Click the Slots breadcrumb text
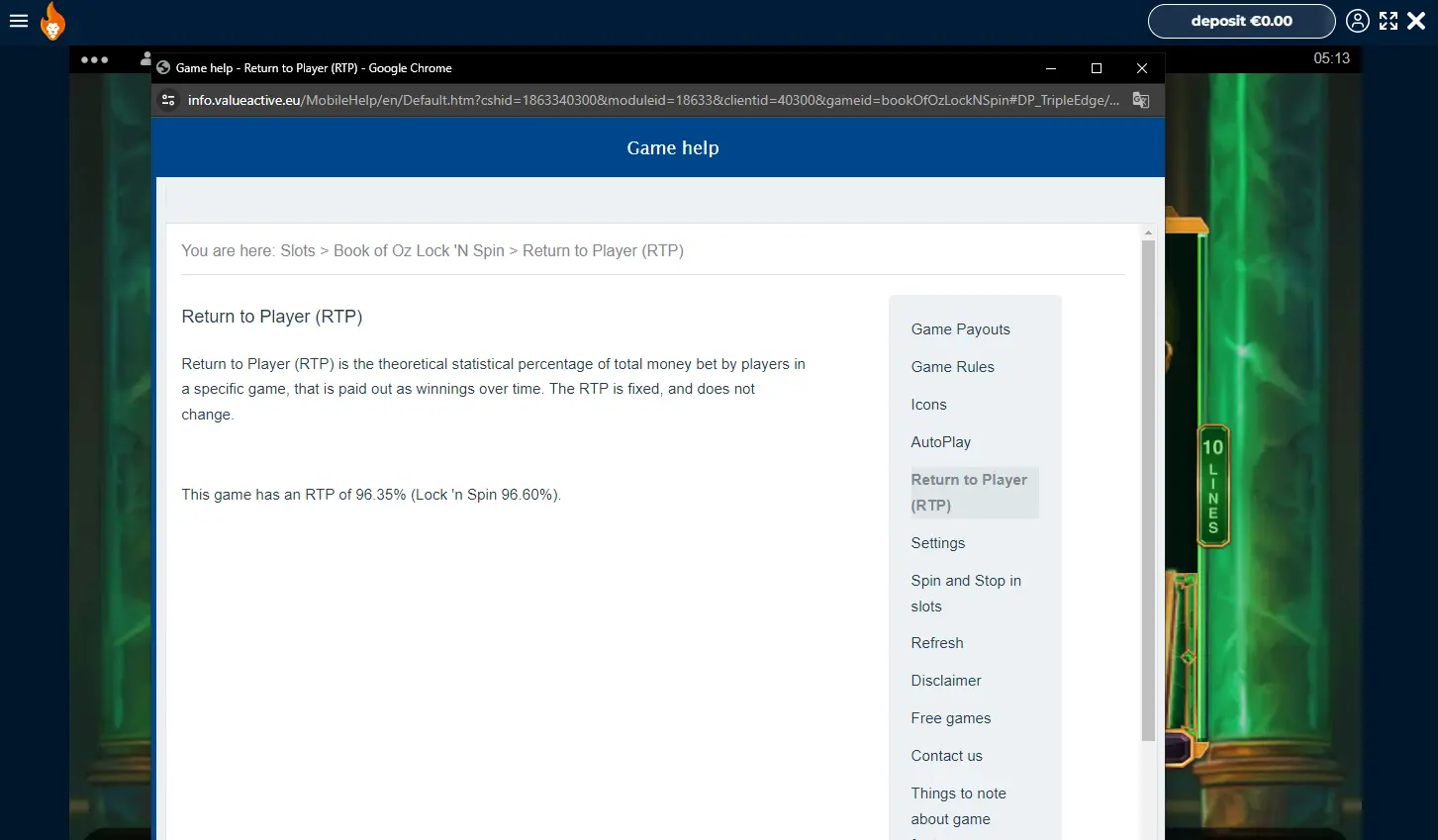This screenshot has width=1438, height=840. tap(297, 251)
